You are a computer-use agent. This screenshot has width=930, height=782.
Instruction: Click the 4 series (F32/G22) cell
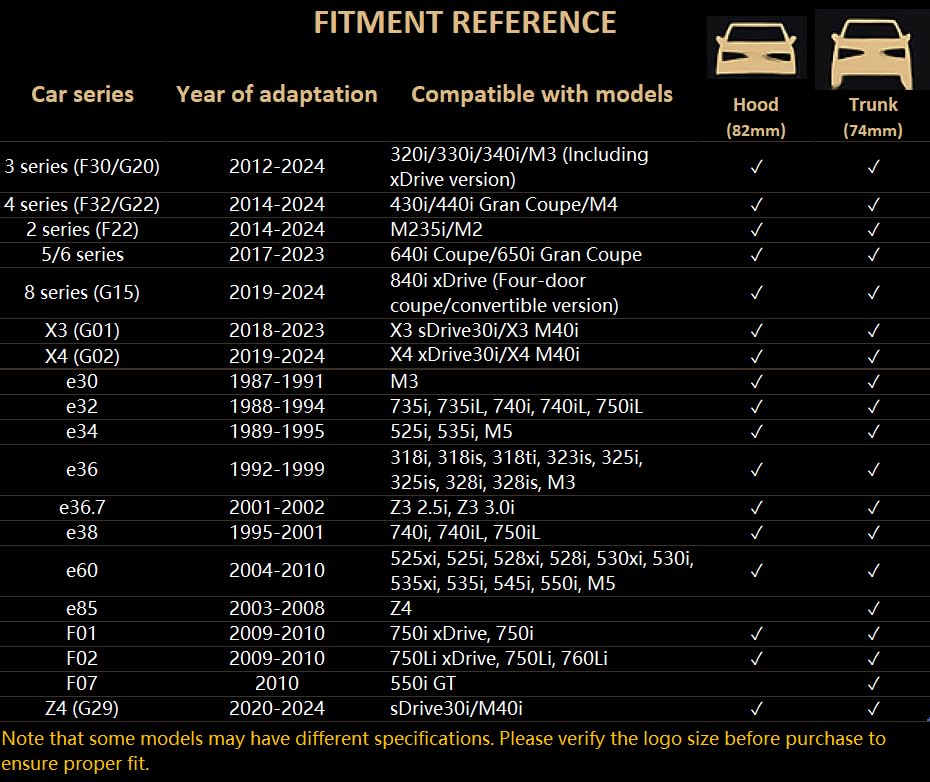pos(82,205)
